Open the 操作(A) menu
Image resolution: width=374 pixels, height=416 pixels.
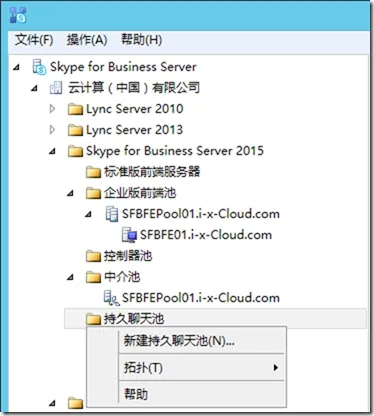[87, 40]
